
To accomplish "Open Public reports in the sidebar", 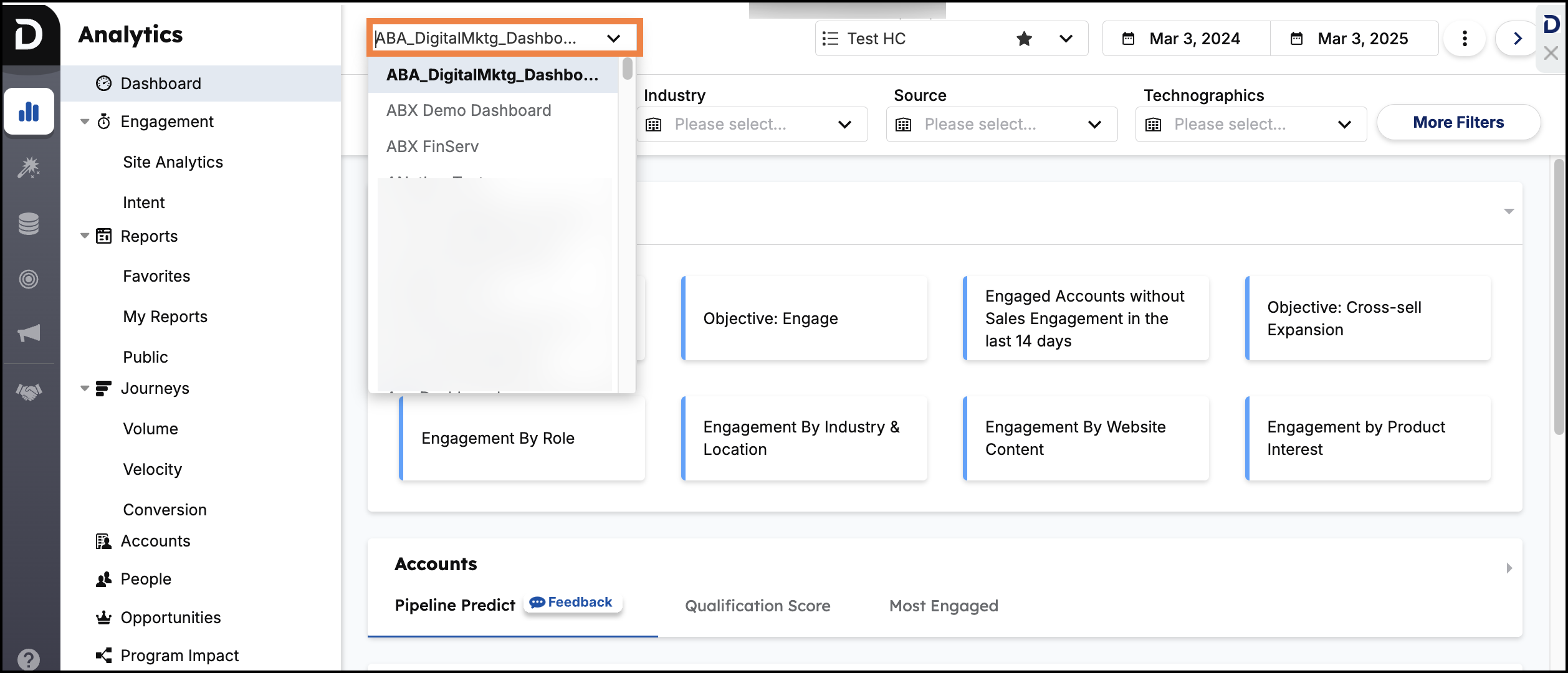I will 145,357.
